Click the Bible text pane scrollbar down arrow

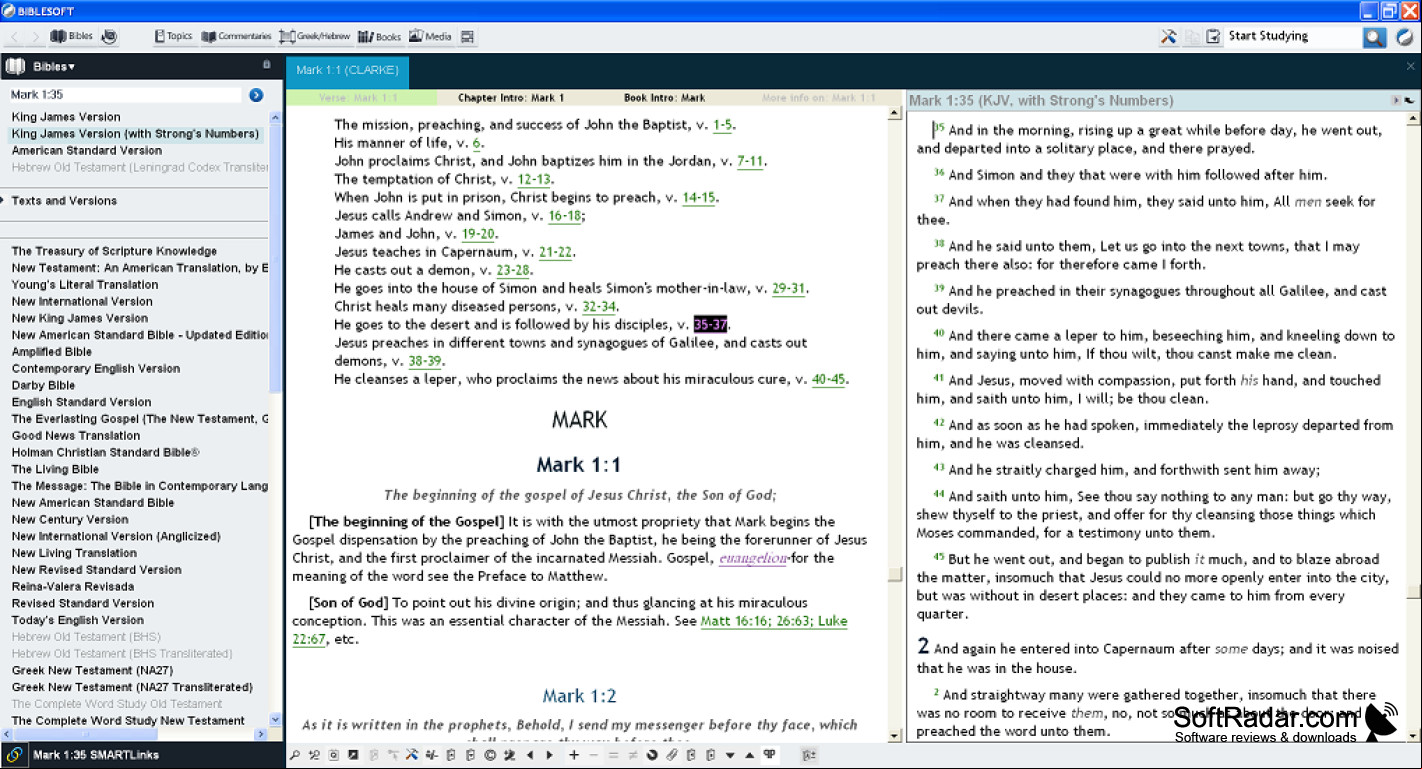click(1414, 736)
